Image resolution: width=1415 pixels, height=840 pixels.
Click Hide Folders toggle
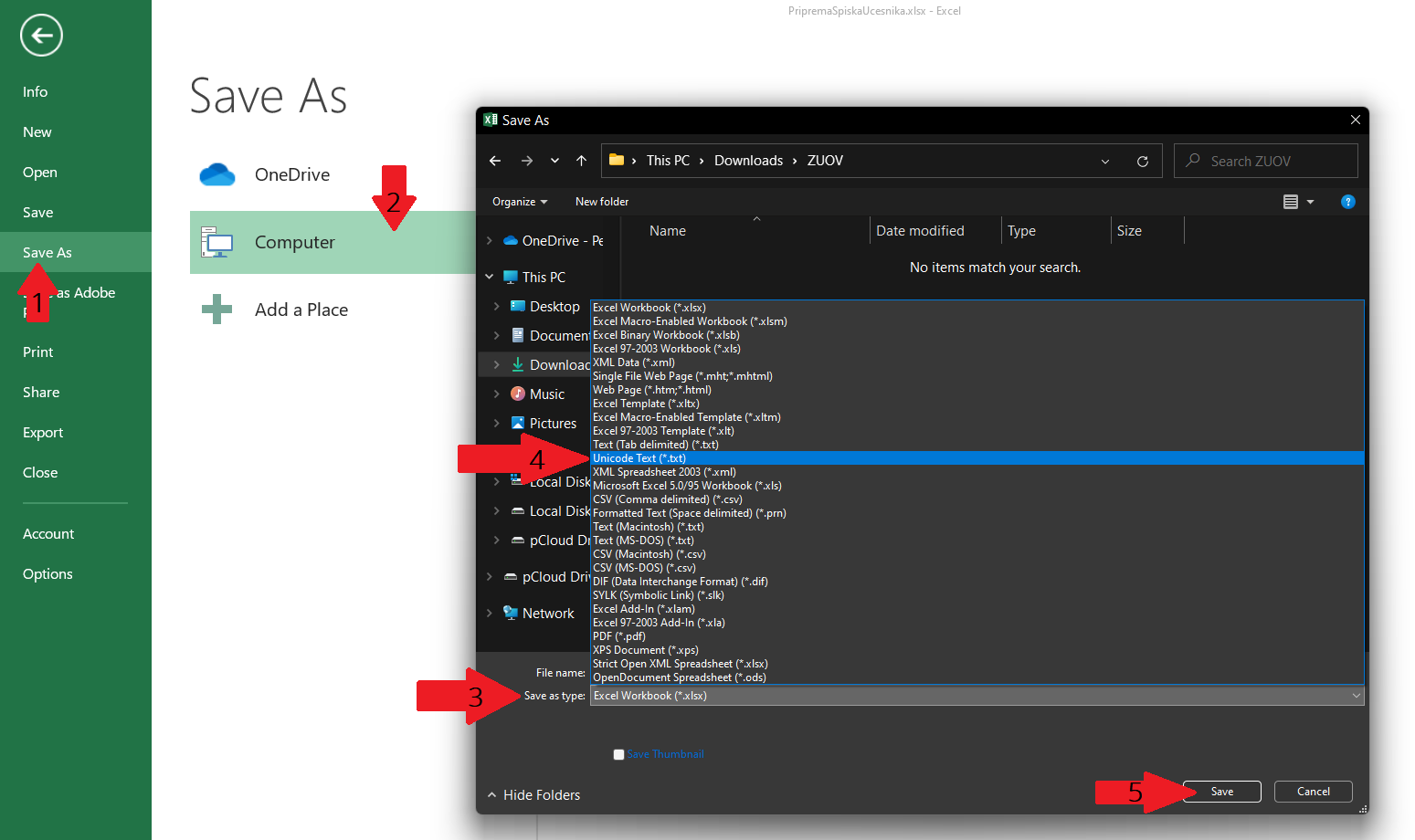point(534,795)
